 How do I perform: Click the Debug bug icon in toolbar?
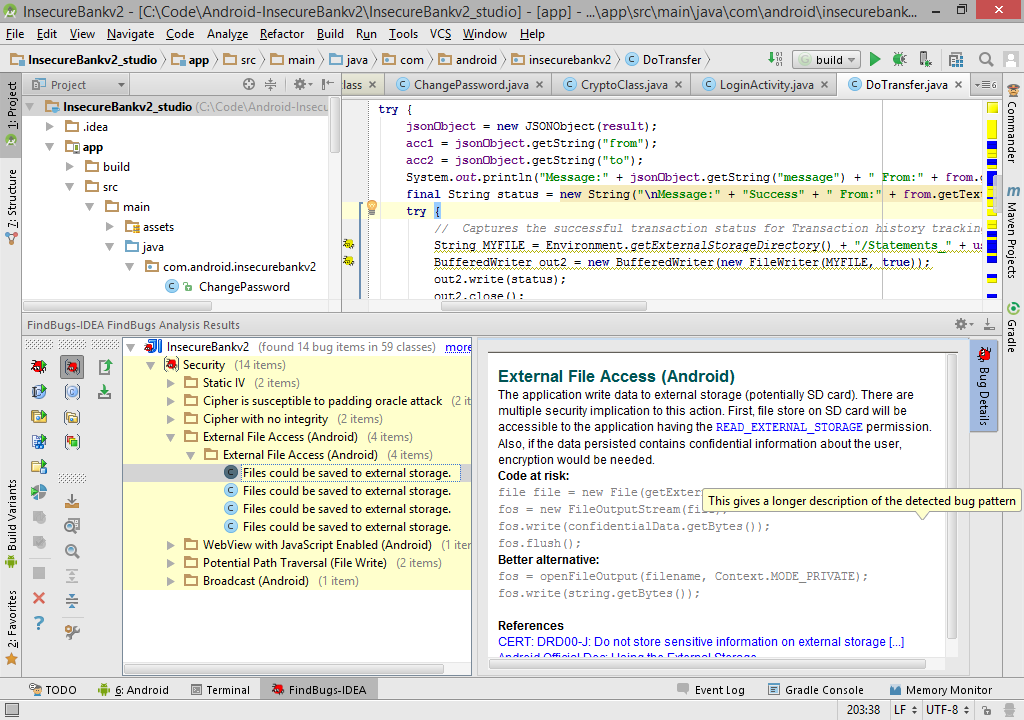coord(899,60)
